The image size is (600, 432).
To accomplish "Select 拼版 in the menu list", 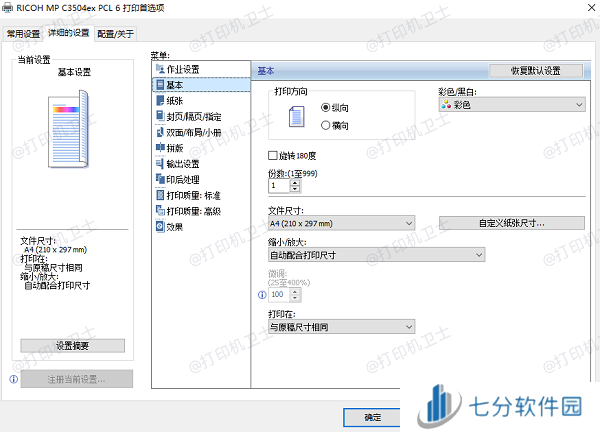I will click(x=201, y=148).
